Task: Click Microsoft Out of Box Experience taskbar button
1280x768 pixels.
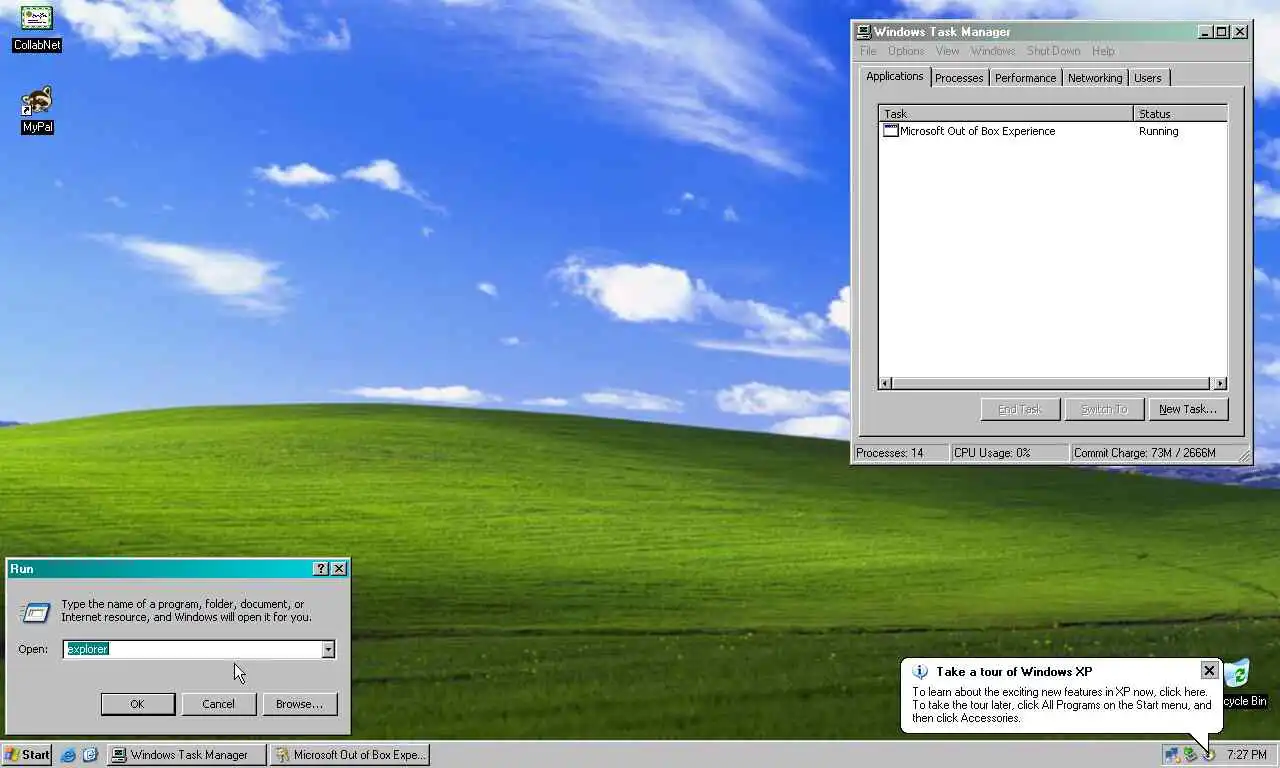Action: [350, 755]
